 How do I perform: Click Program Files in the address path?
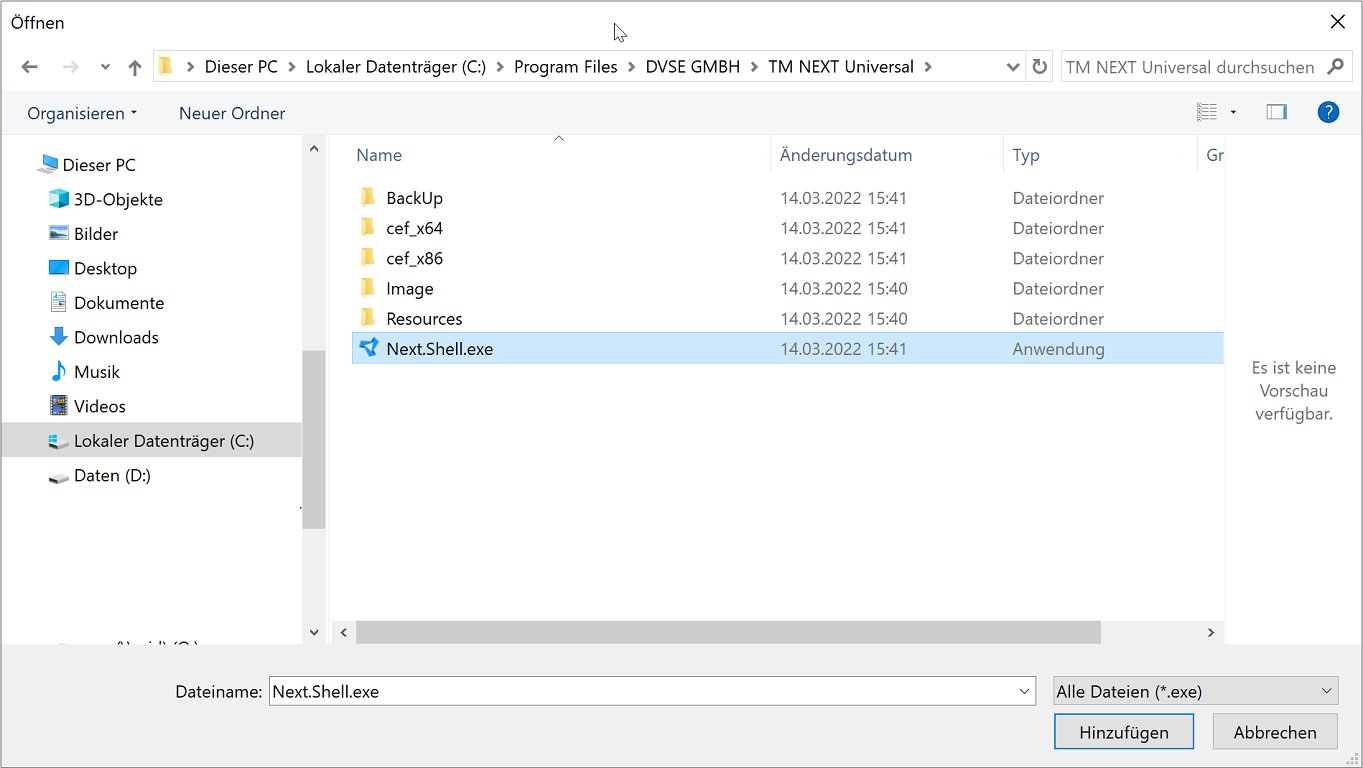coord(566,67)
